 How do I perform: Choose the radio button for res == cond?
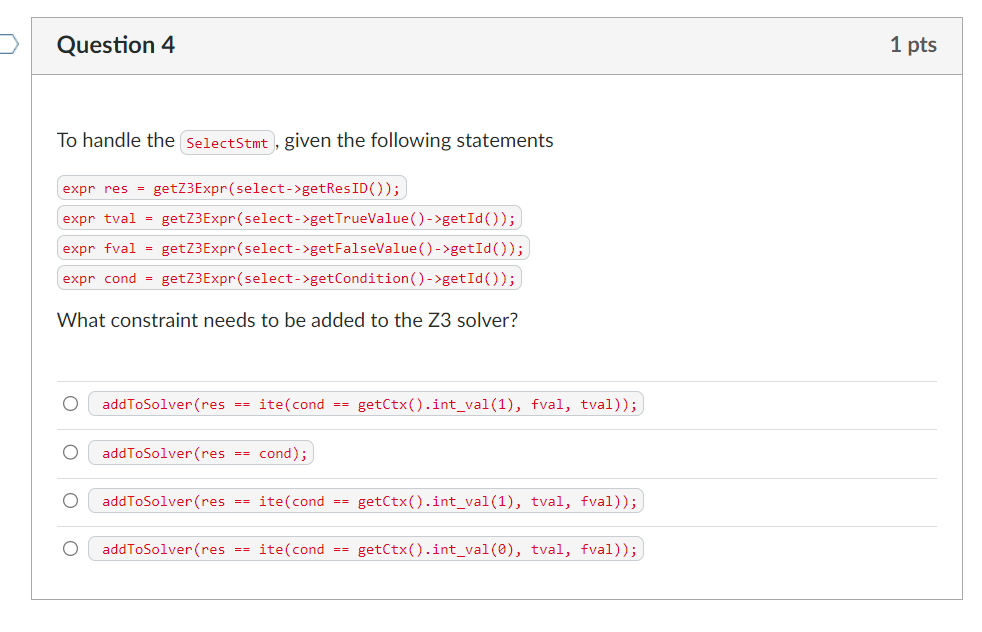[x=71, y=452]
